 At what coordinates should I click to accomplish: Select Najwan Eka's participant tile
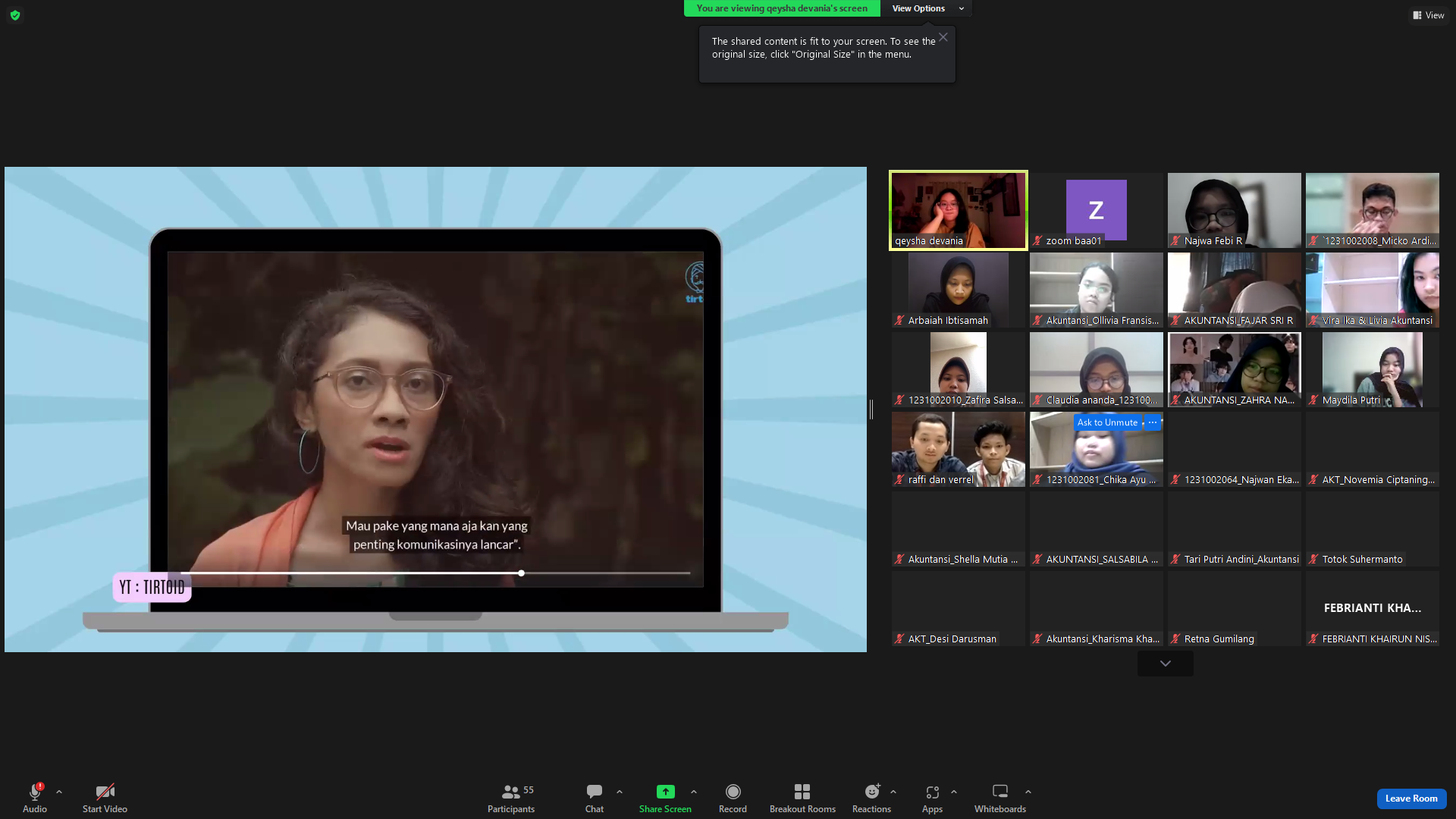[1235, 449]
